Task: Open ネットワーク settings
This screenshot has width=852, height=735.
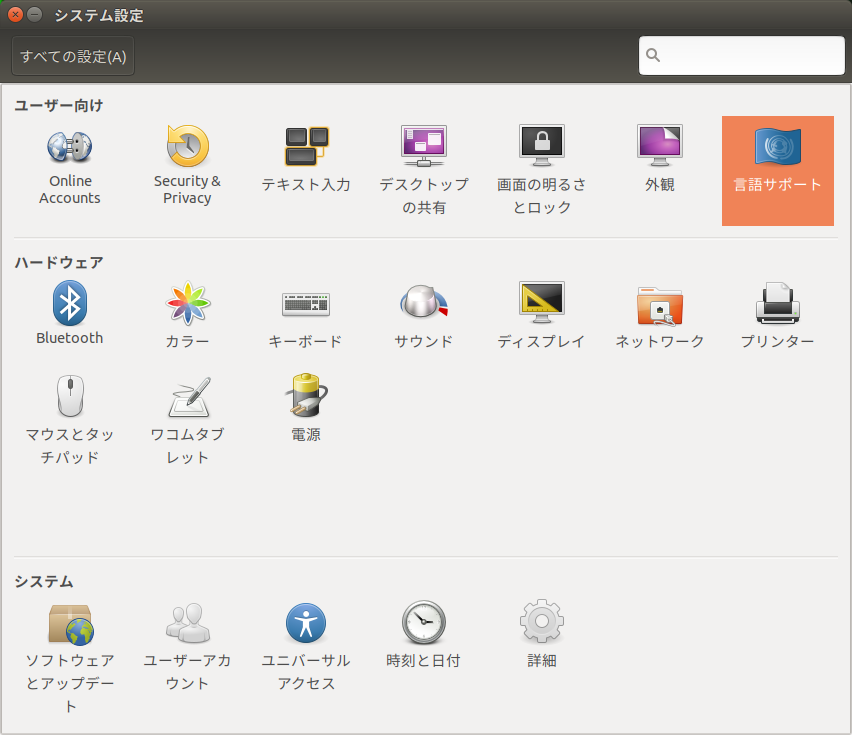Action: 659,303
